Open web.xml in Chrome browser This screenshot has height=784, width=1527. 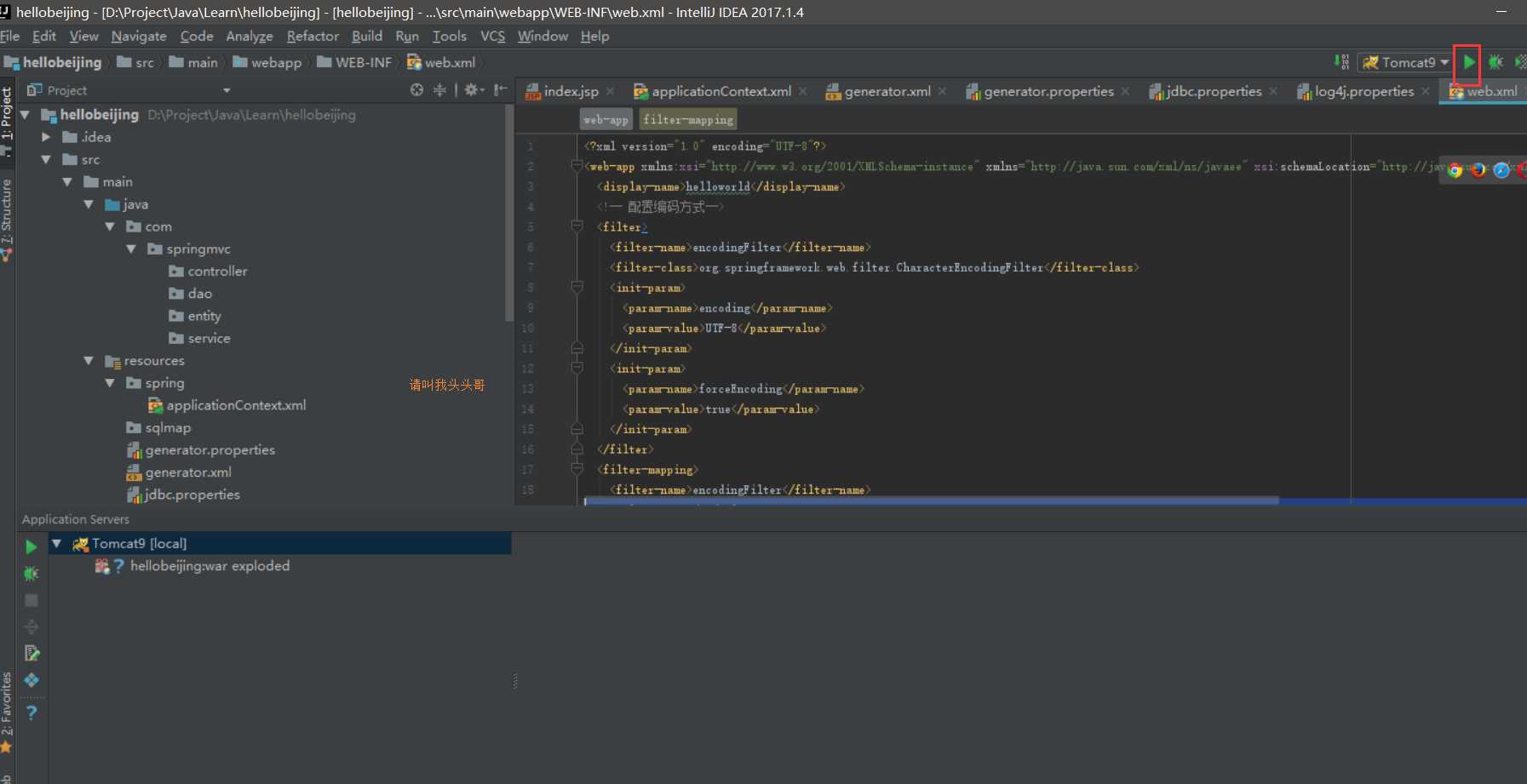pos(1455,169)
